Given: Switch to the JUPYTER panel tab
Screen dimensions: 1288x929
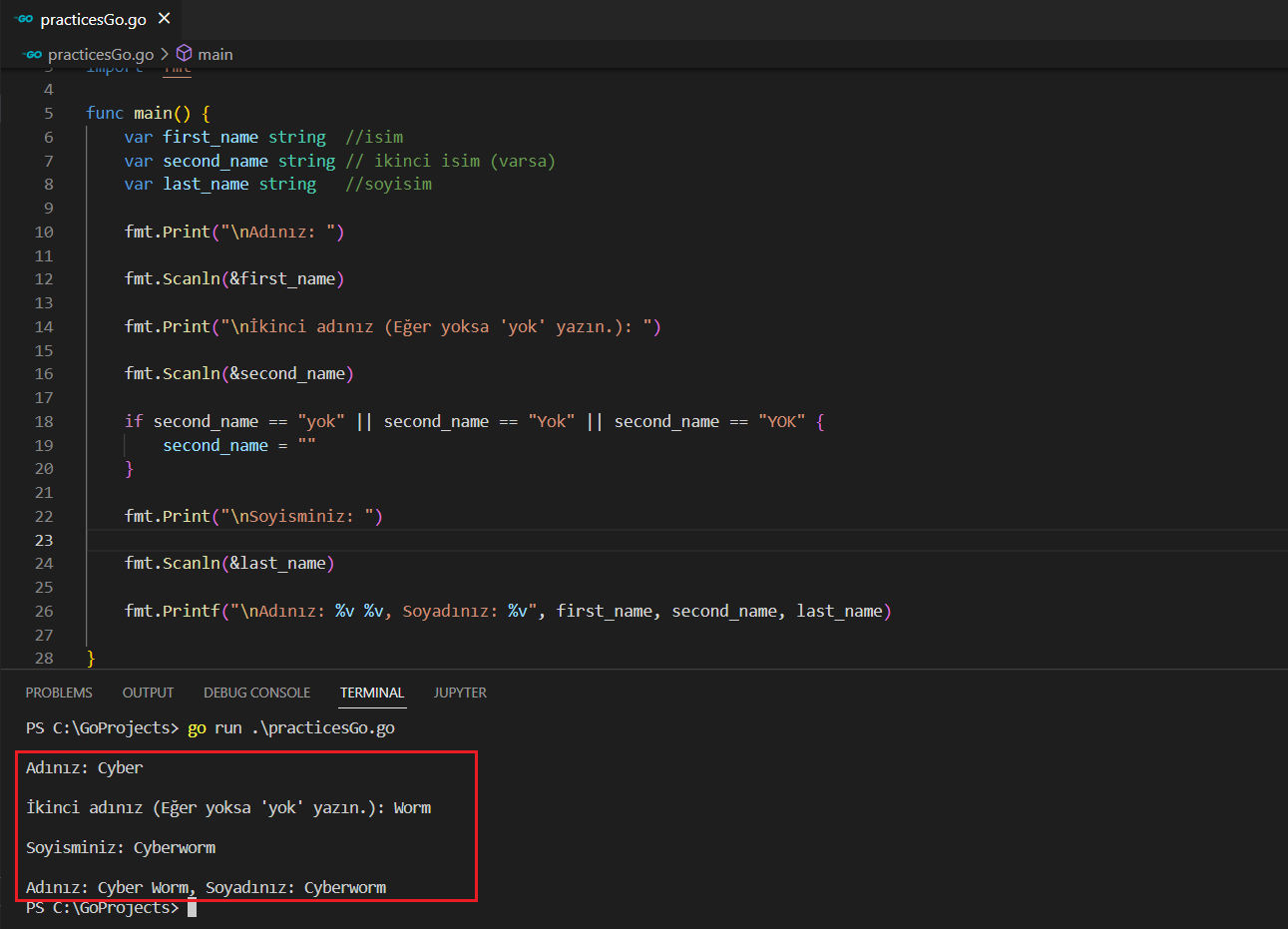Looking at the screenshot, I should (x=460, y=693).
